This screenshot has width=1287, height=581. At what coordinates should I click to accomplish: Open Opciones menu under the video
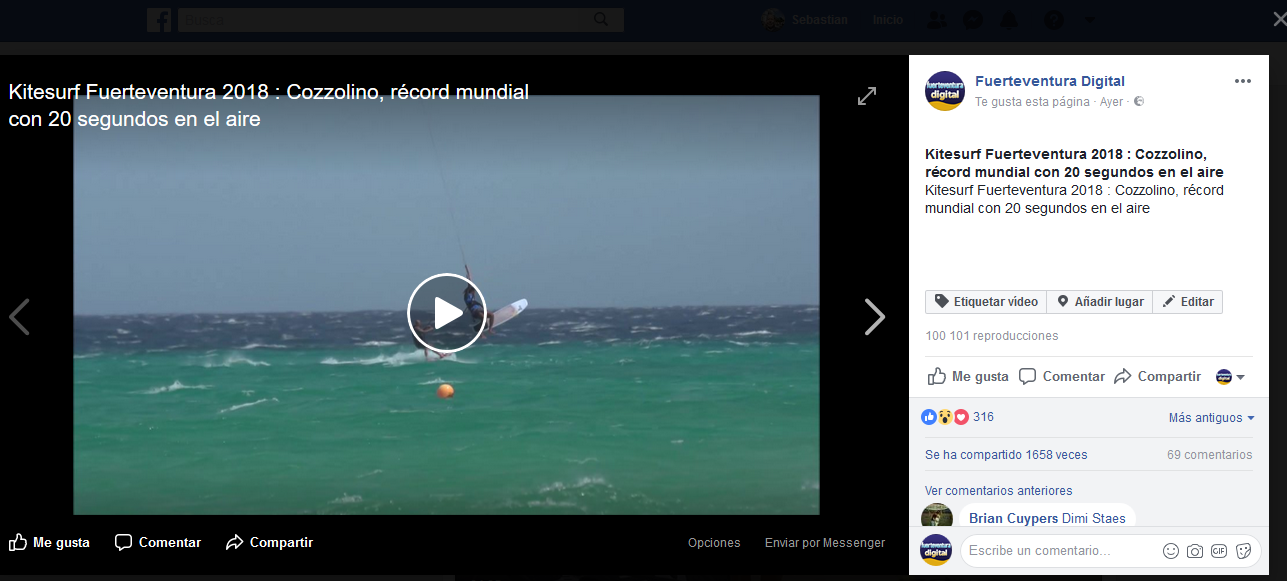tap(714, 543)
